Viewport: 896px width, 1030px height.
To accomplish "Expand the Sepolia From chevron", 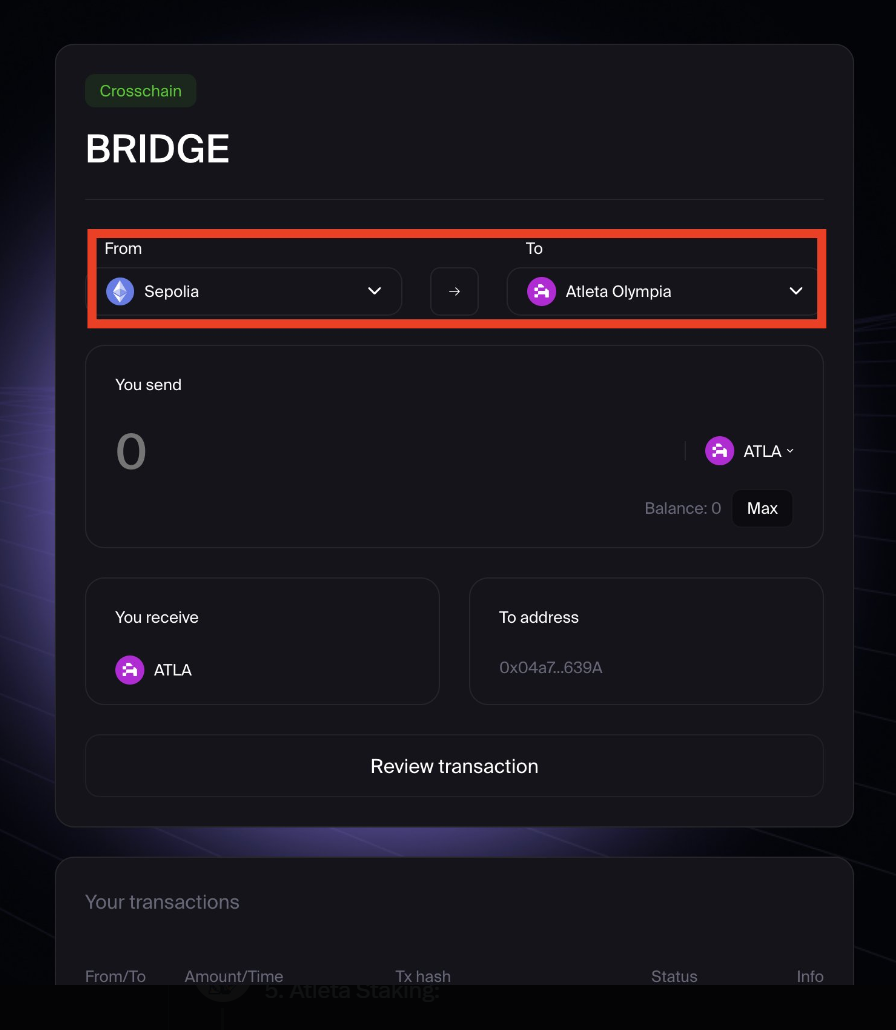I will tap(374, 291).
